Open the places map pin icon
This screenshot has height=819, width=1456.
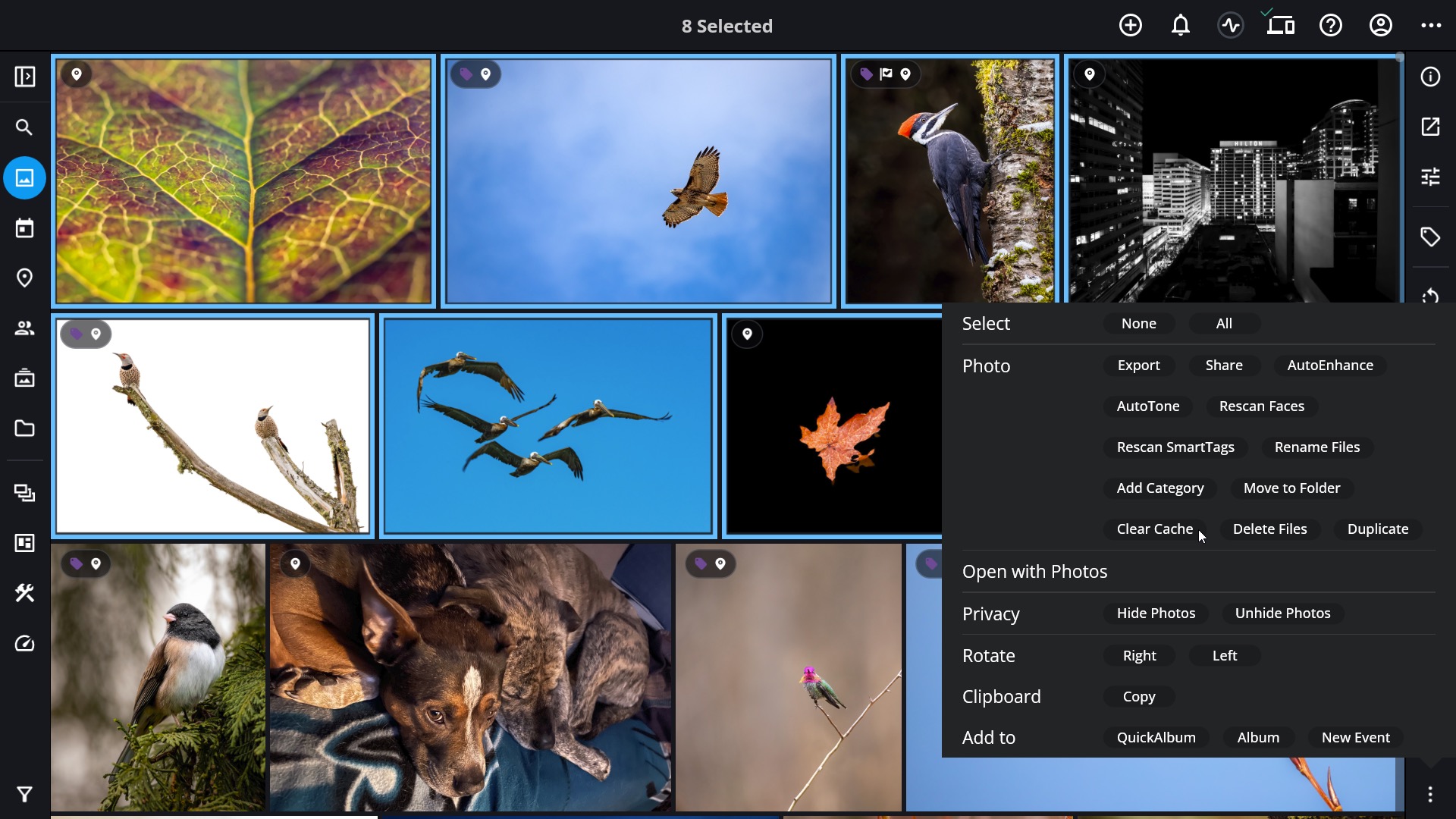pos(24,278)
